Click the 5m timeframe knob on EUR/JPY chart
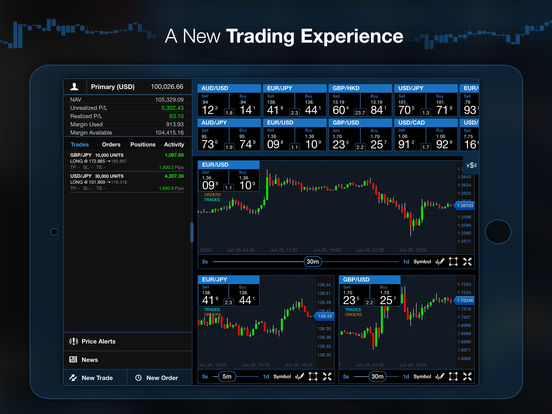 [x=227, y=377]
